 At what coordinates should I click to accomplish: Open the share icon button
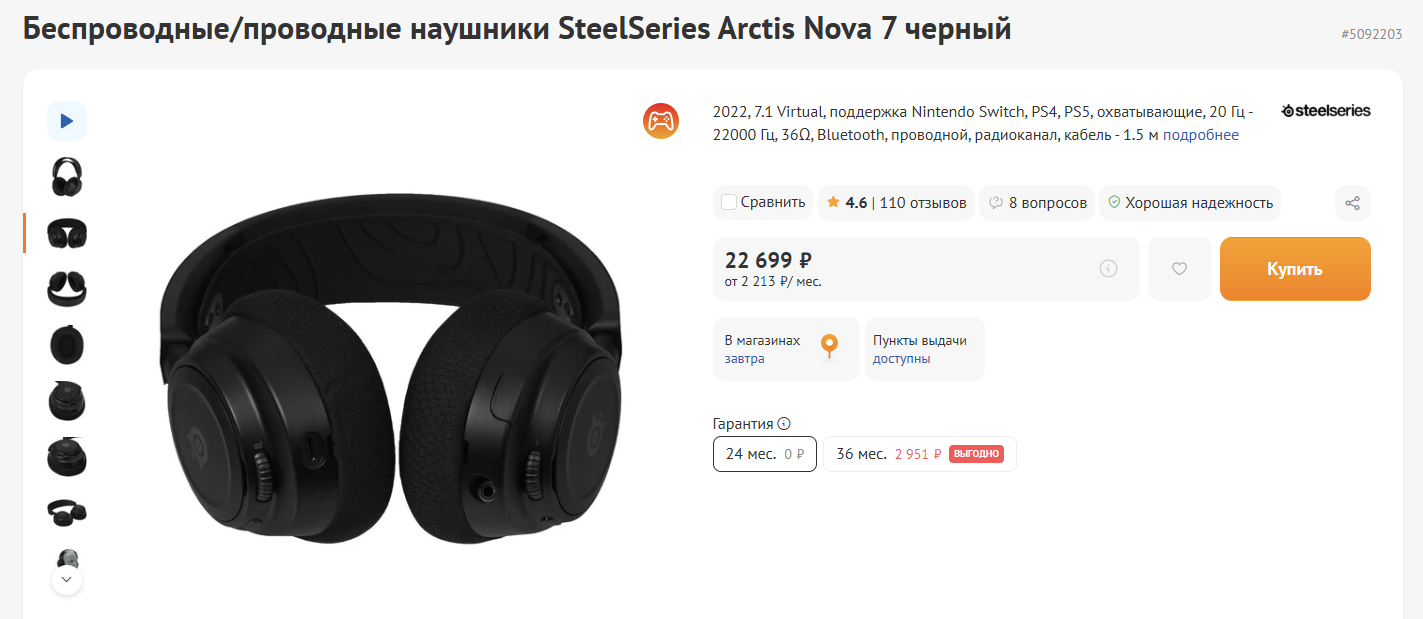coord(1352,203)
